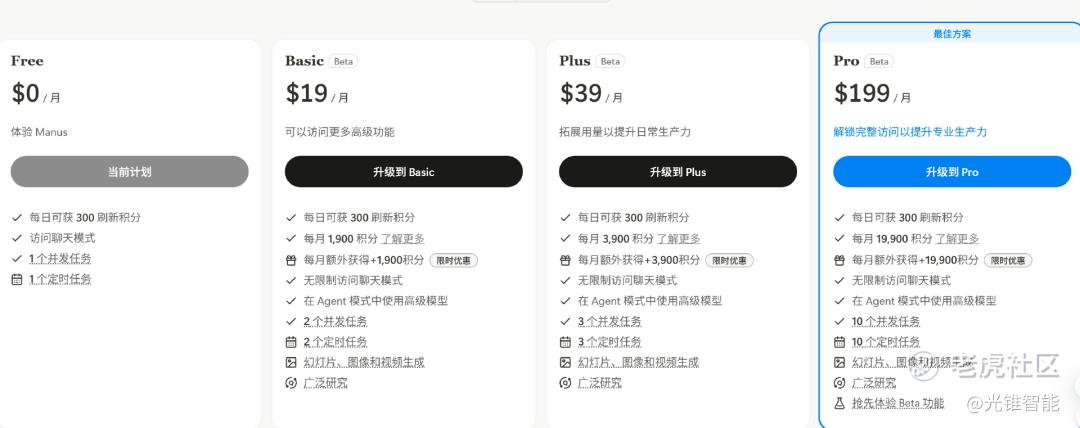Screen dimensions: 1080x428
Task: Click the flask icon next to 抢先体验 Beta 功能
Action: tap(840, 403)
